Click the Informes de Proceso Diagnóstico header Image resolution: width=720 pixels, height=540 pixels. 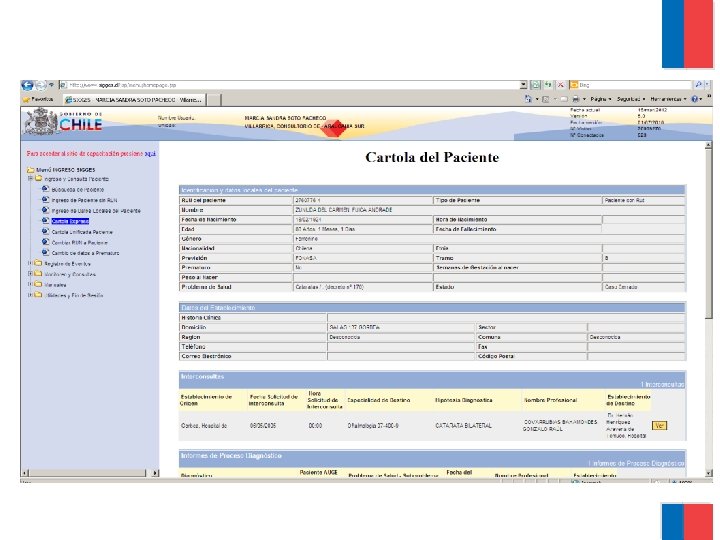click(432, 459)
